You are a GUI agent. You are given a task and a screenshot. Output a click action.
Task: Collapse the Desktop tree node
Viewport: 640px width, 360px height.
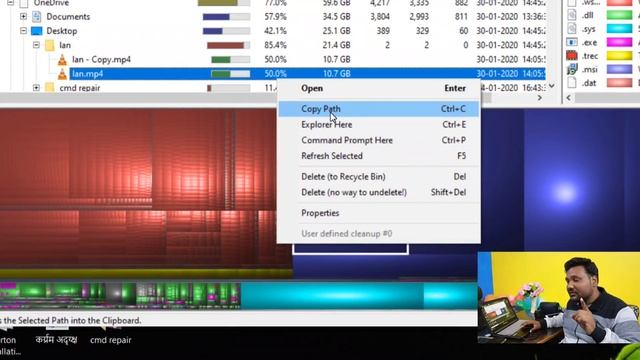[23, 31]
